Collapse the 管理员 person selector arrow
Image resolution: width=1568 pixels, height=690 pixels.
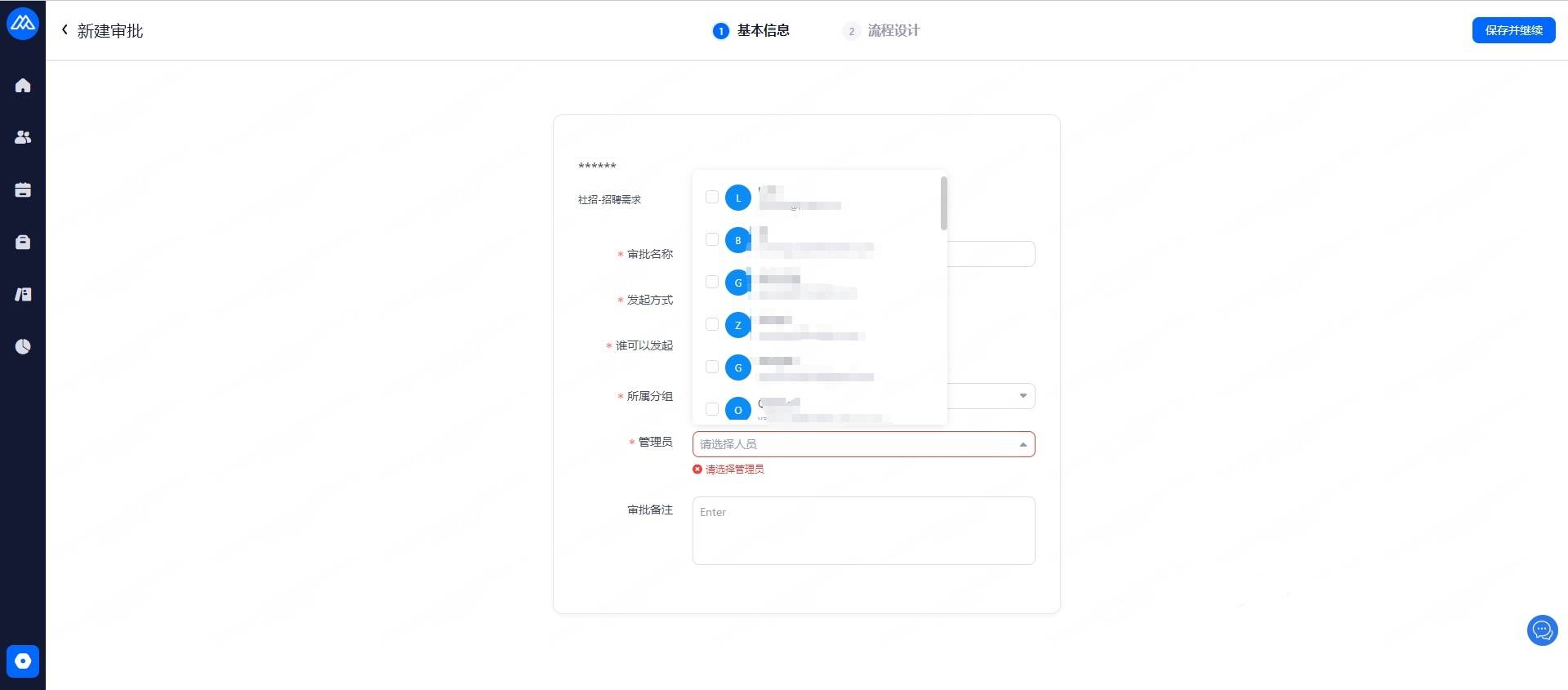point(1022,444)
